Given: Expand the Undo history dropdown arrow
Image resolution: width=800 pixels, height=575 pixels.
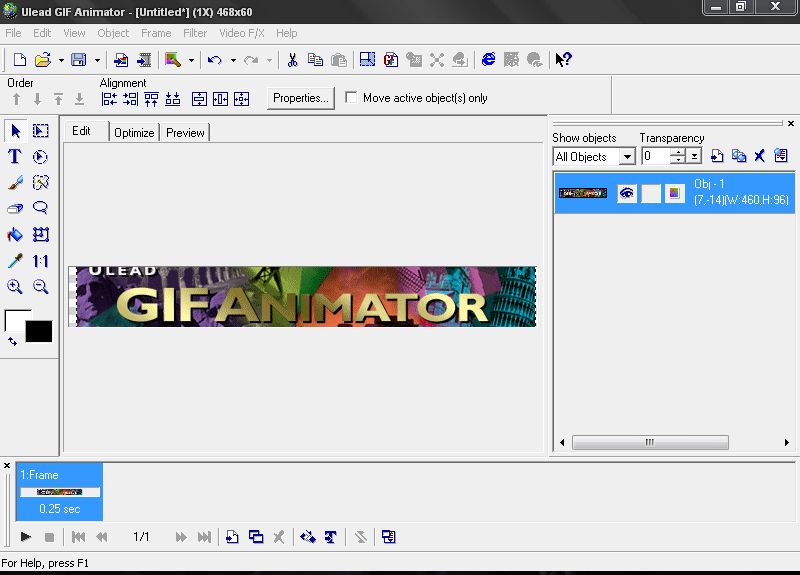Looking at the screenshot, I should click(233, 60).
